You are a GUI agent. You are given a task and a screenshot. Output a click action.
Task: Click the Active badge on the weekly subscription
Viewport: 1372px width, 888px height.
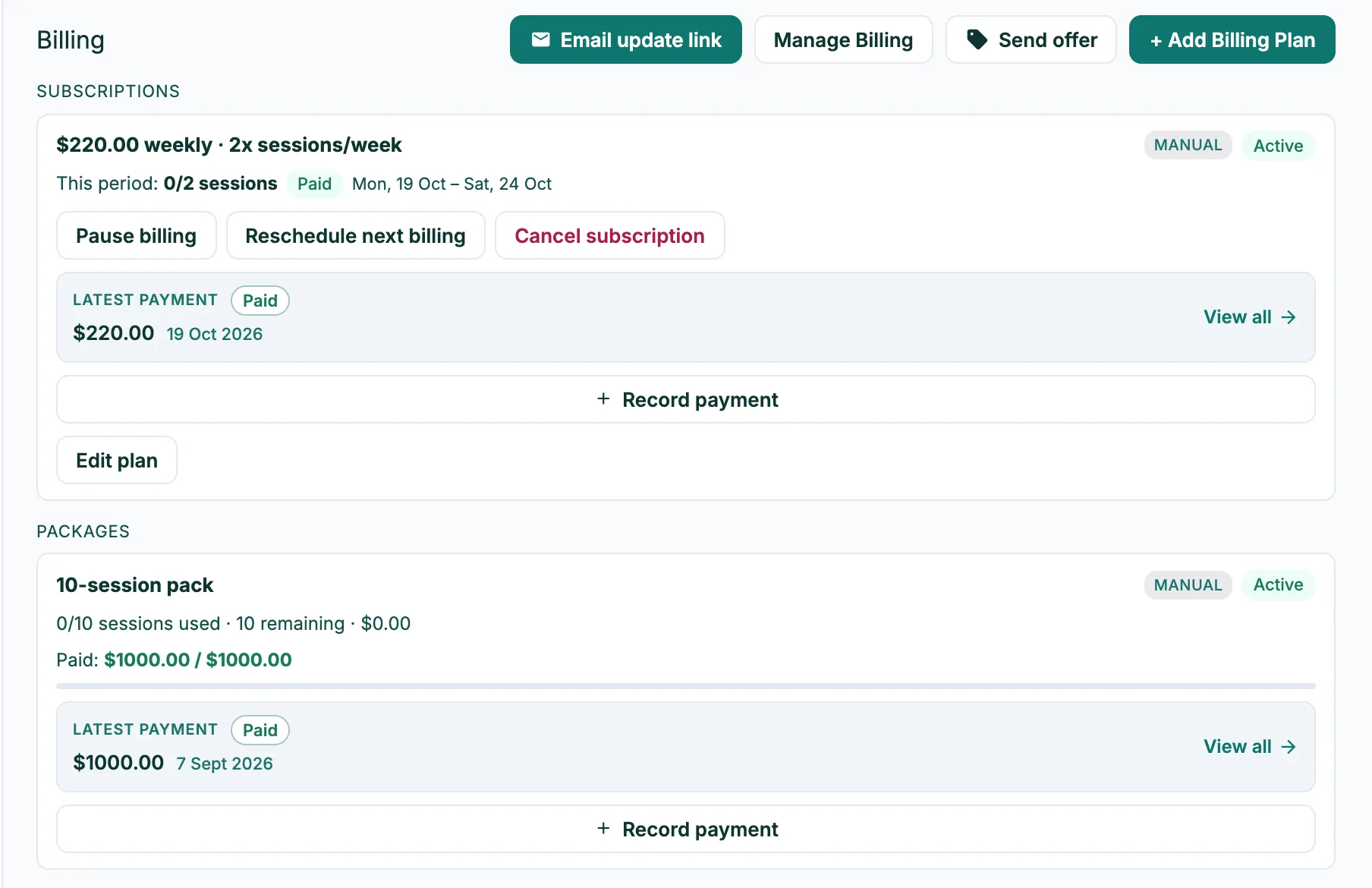pyautogui.click(x=1278, y=146)
